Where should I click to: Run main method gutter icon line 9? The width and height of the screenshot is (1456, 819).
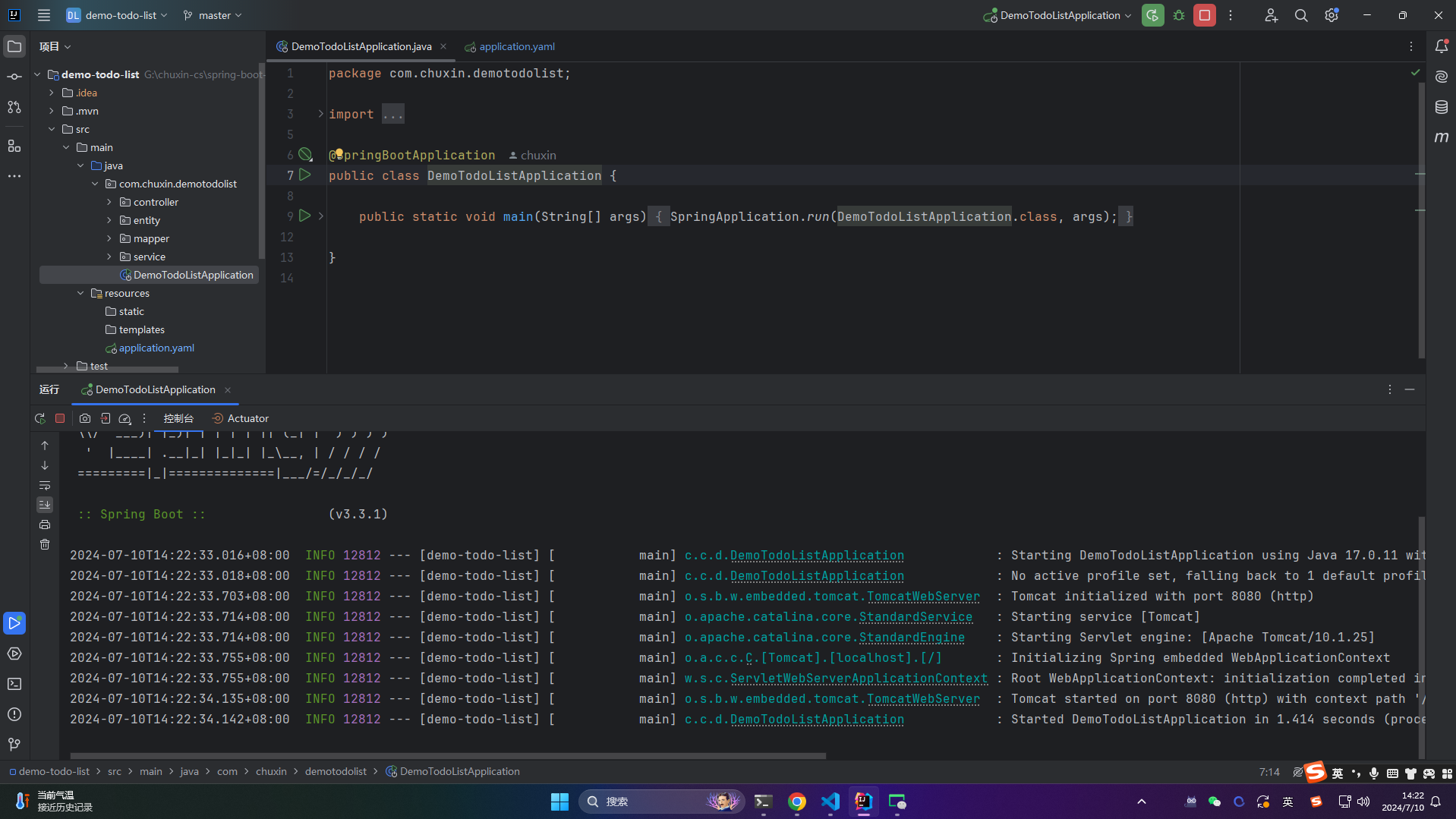coord(304,216)
